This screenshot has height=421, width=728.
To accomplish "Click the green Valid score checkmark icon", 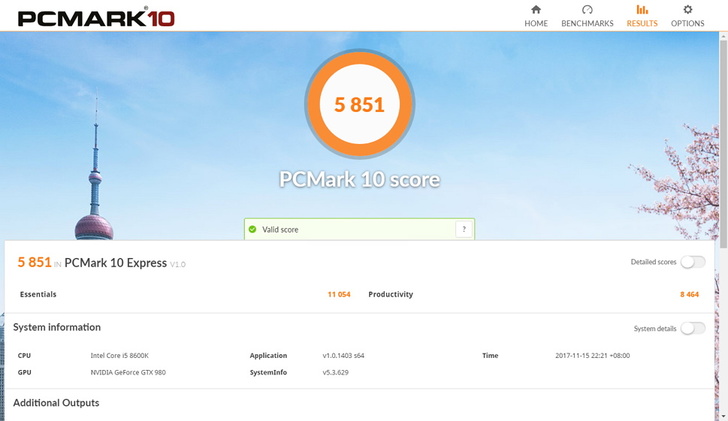I will tap(253, 229).
